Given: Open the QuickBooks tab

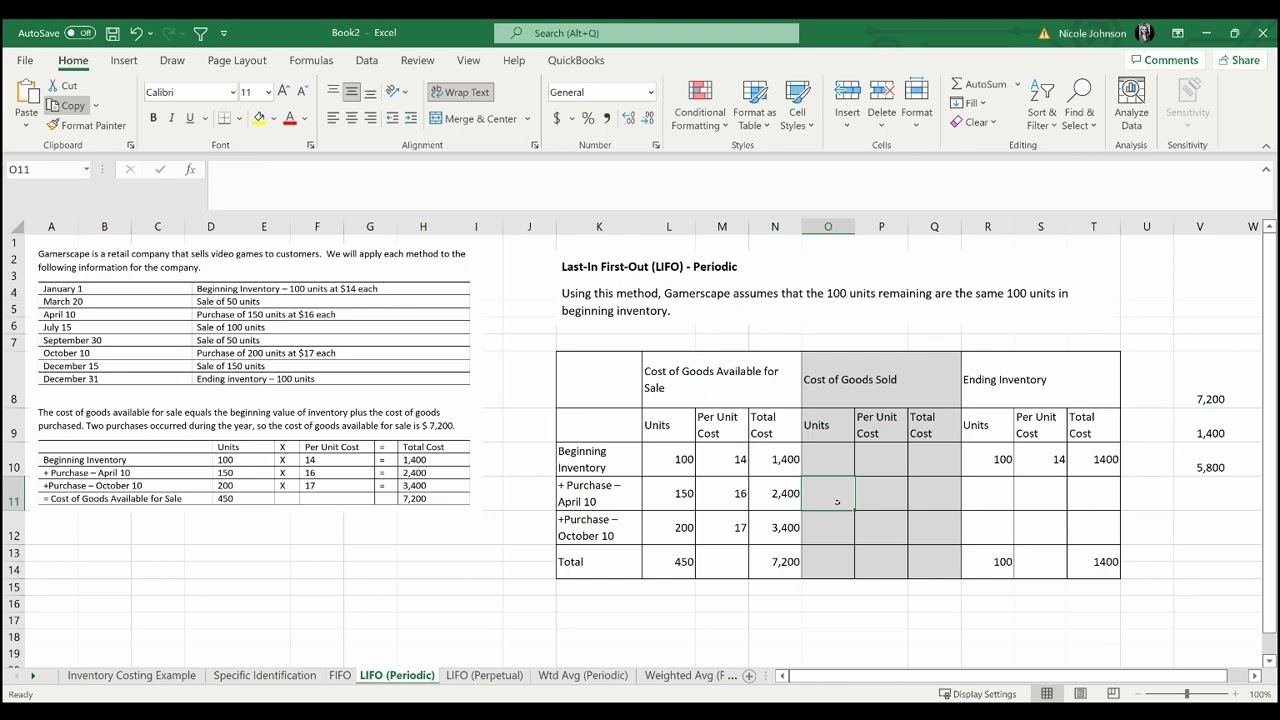Looking at the screenshot, I should (x=576, y=60).
